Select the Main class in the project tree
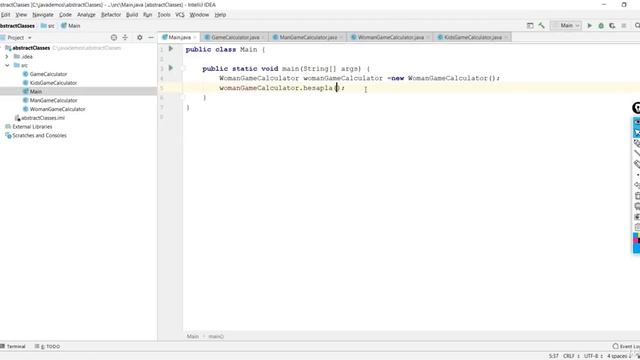640x360 pixels. (36, 91)
